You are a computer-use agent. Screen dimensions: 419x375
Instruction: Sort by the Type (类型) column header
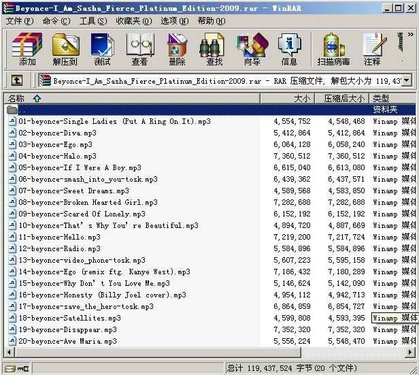[x=392, y=98]
